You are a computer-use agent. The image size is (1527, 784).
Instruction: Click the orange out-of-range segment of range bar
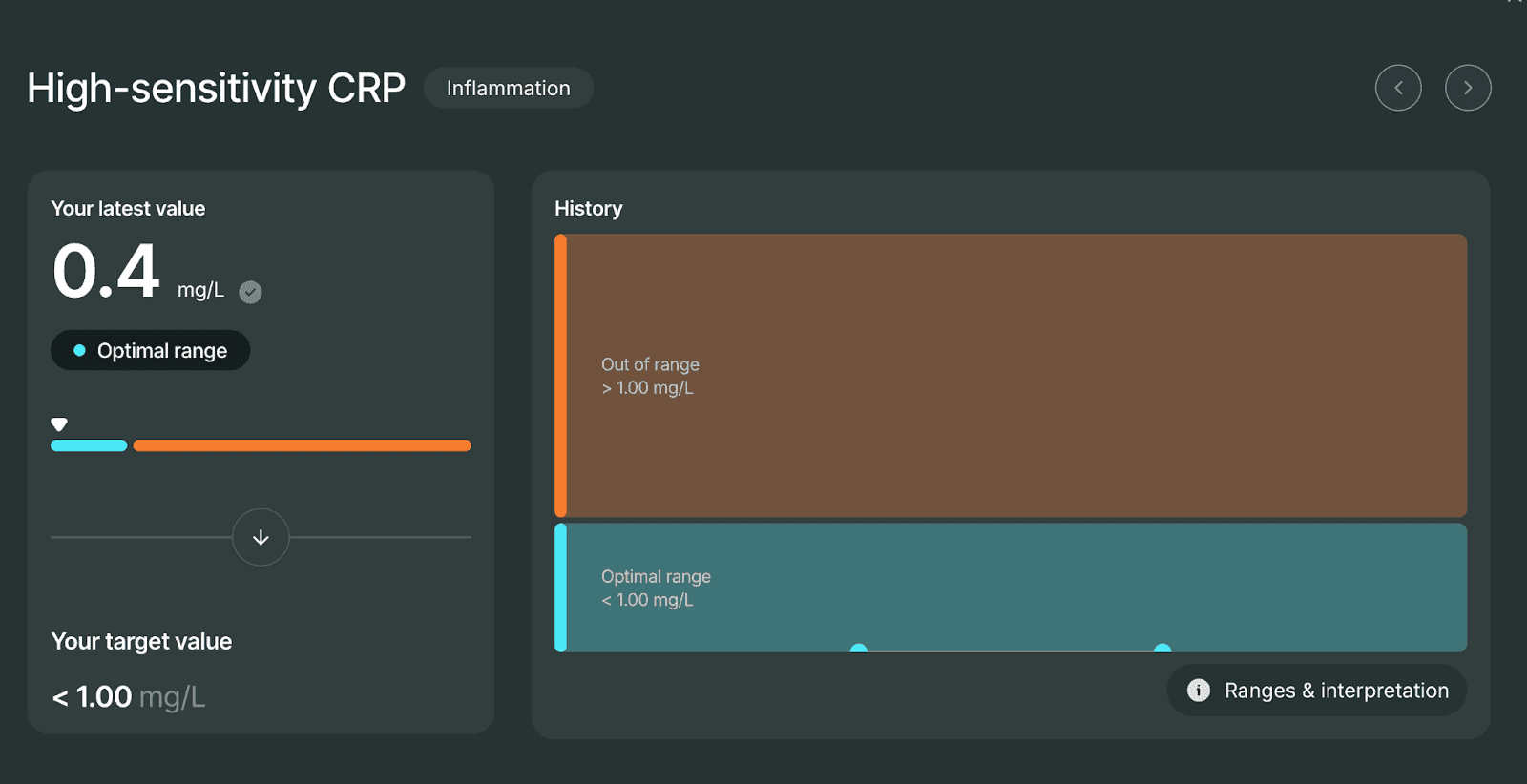(302, 445)
